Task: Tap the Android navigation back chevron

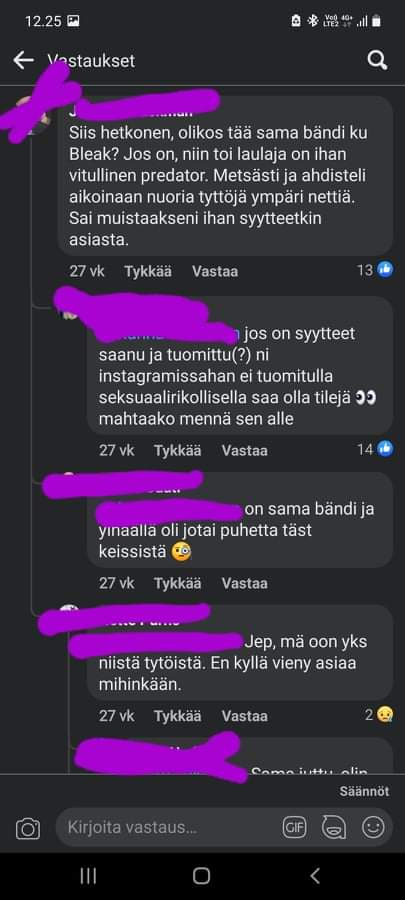Action: pos(314,875)
